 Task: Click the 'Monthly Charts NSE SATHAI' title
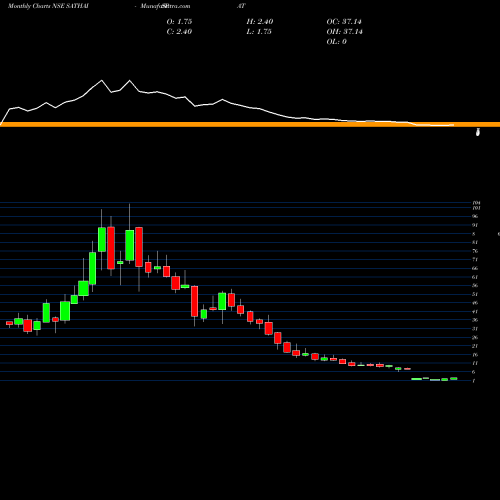48,6
